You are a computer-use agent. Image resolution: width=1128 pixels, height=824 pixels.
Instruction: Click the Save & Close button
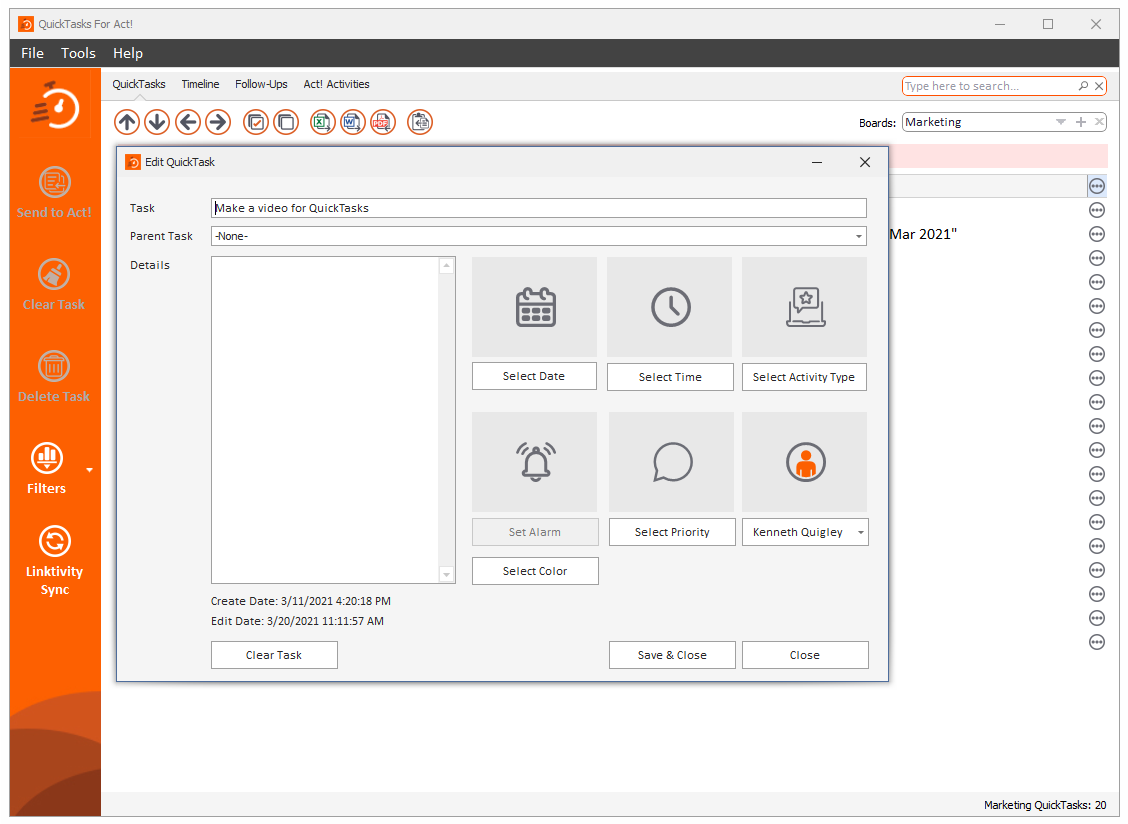(x=672, y=656)
